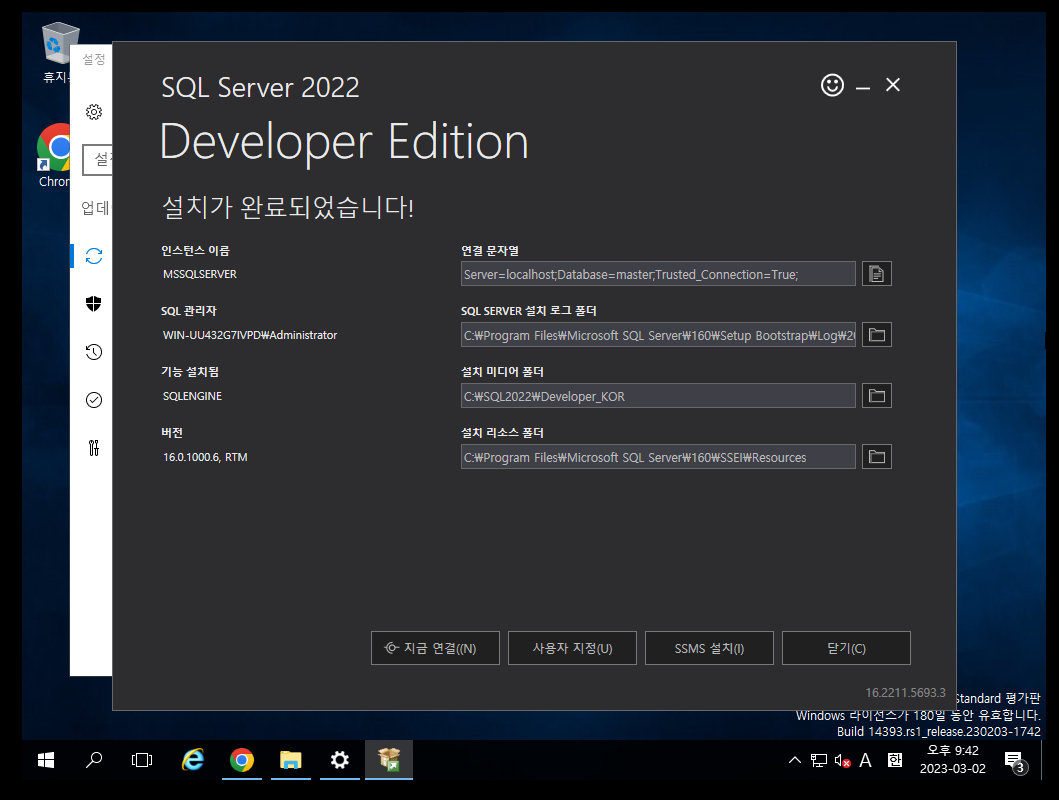Open the developer tools icon in Settings
This screenshot has width=1059, height=800.
[94, 448]
